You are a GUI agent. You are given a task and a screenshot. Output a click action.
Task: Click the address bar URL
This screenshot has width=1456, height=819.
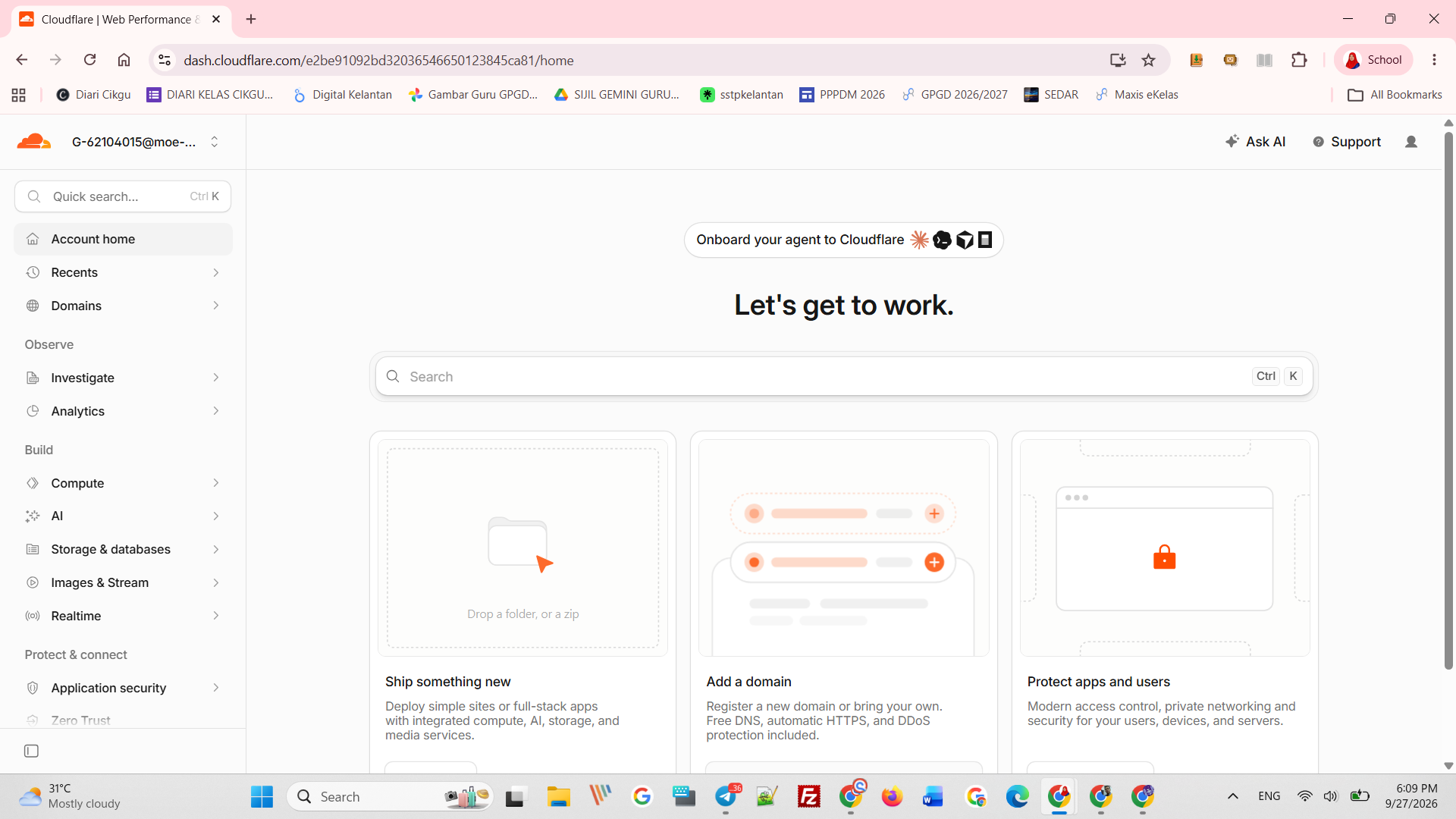378,60
